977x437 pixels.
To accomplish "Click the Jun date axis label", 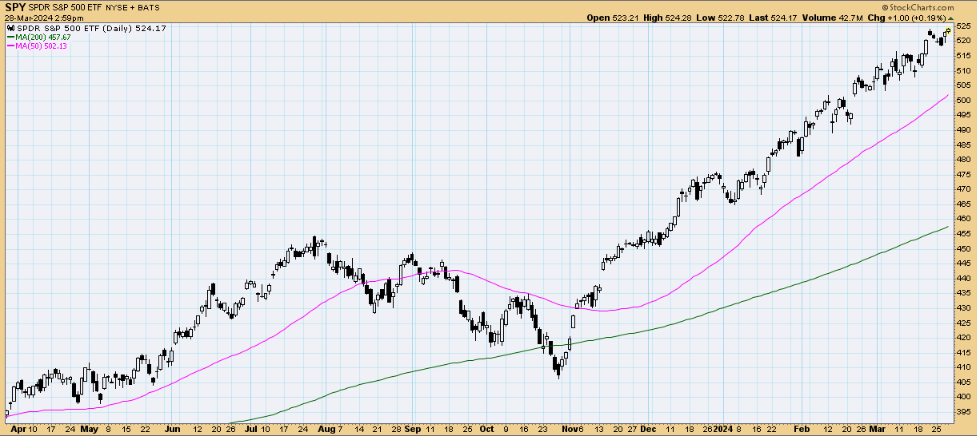I will click(173, 430).
